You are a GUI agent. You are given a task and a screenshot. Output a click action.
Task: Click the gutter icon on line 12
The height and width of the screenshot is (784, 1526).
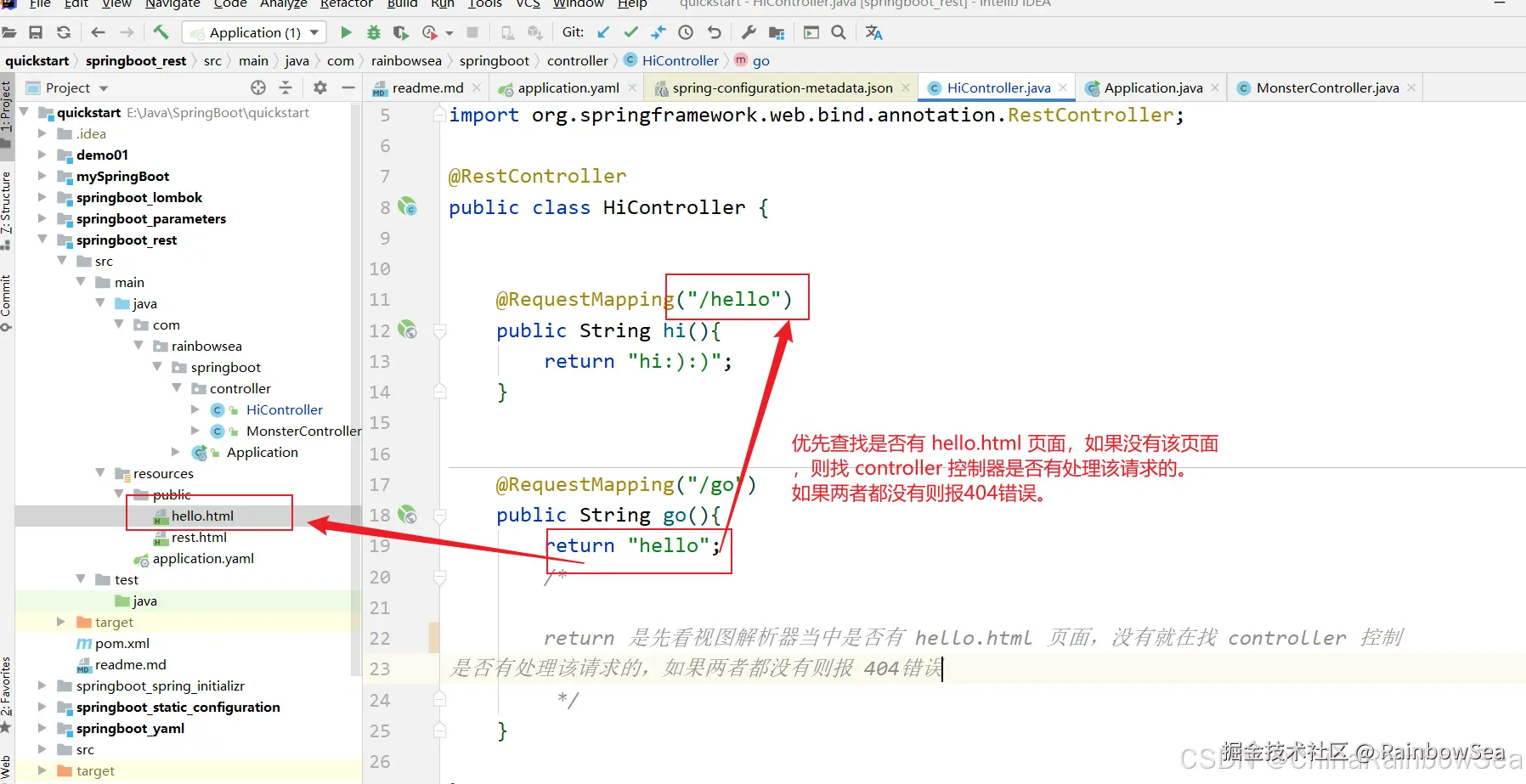[x=409, y=330]
